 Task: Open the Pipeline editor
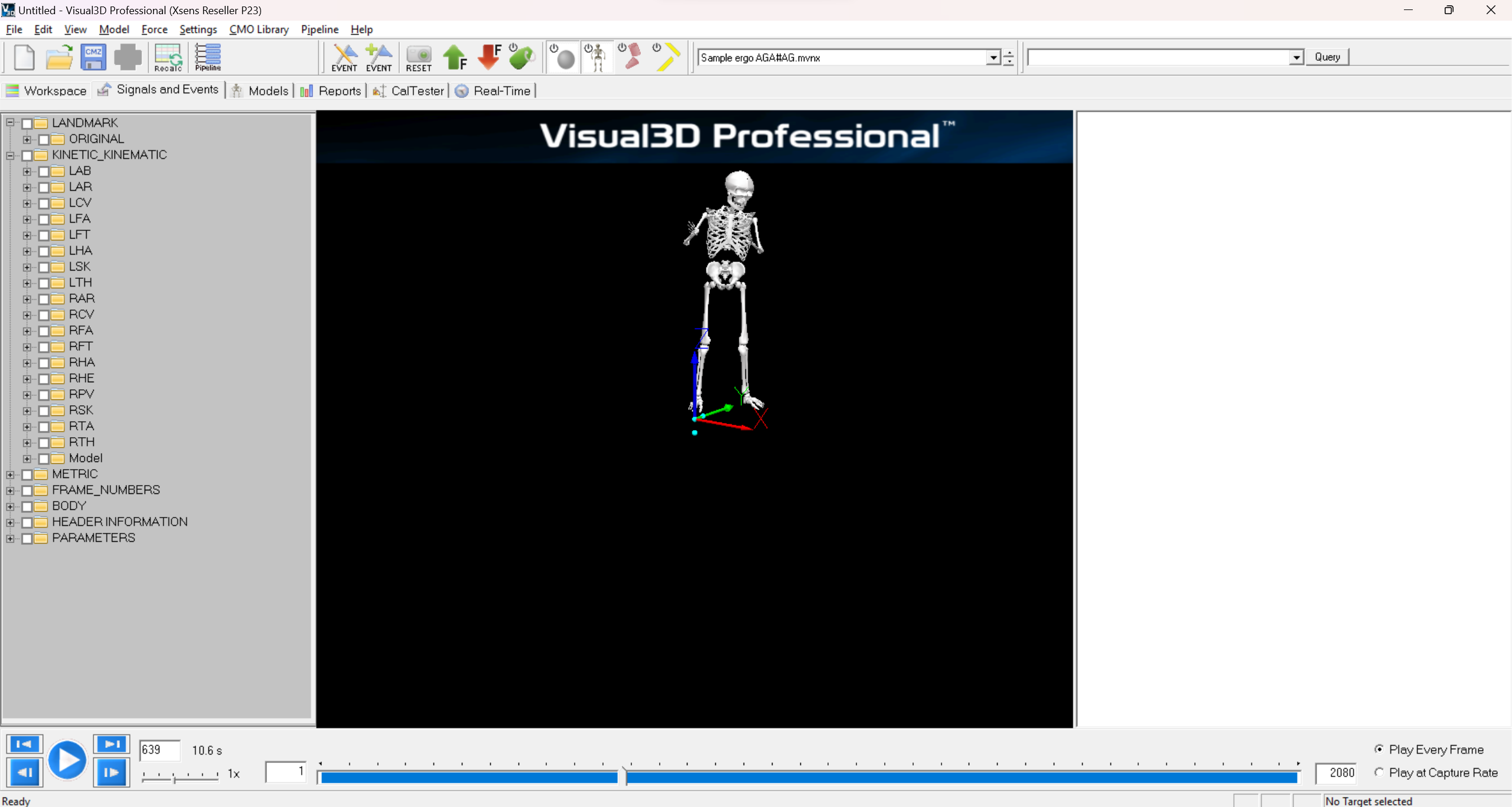coord(206,57)
